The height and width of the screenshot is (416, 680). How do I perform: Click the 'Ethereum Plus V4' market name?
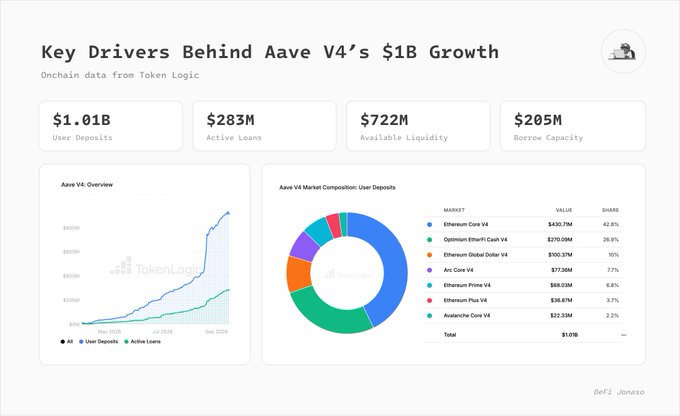tap(465, 301)
